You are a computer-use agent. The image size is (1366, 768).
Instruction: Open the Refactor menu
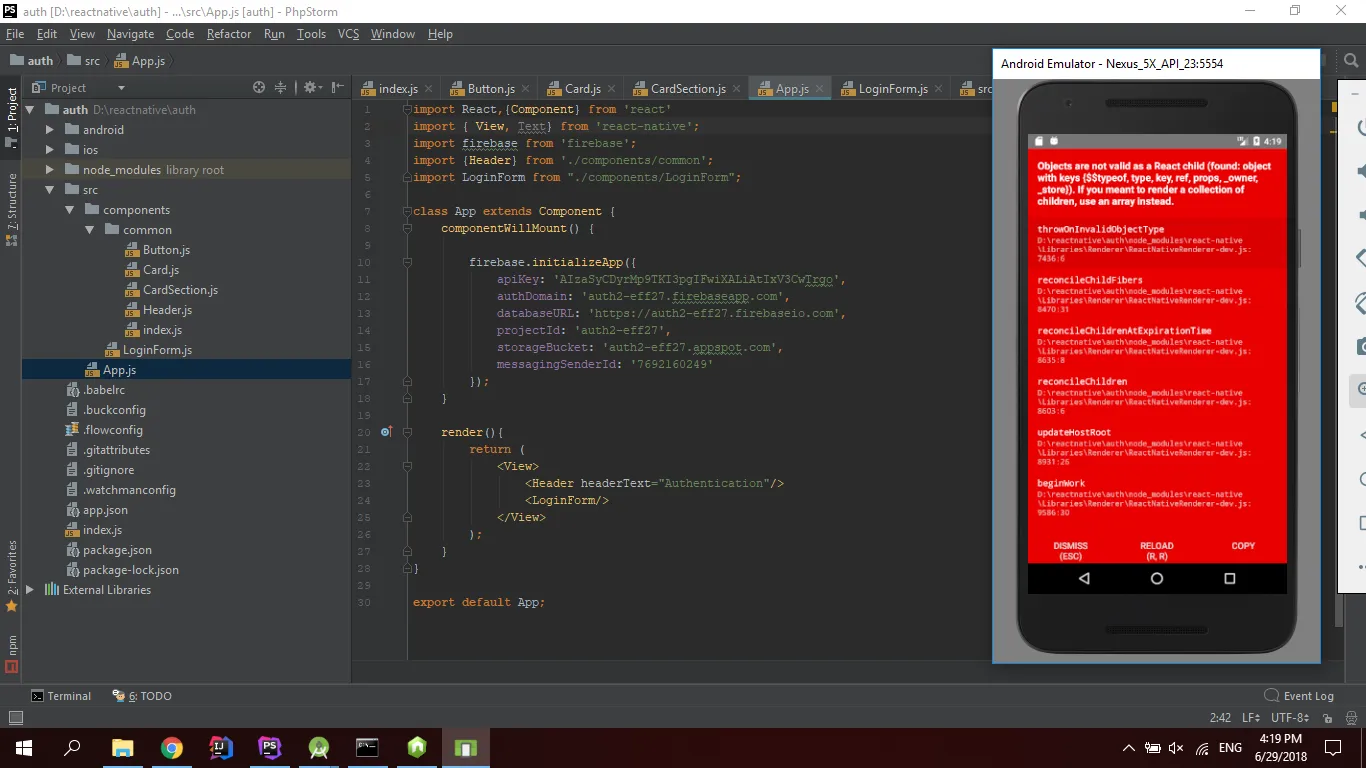point(229,34)
